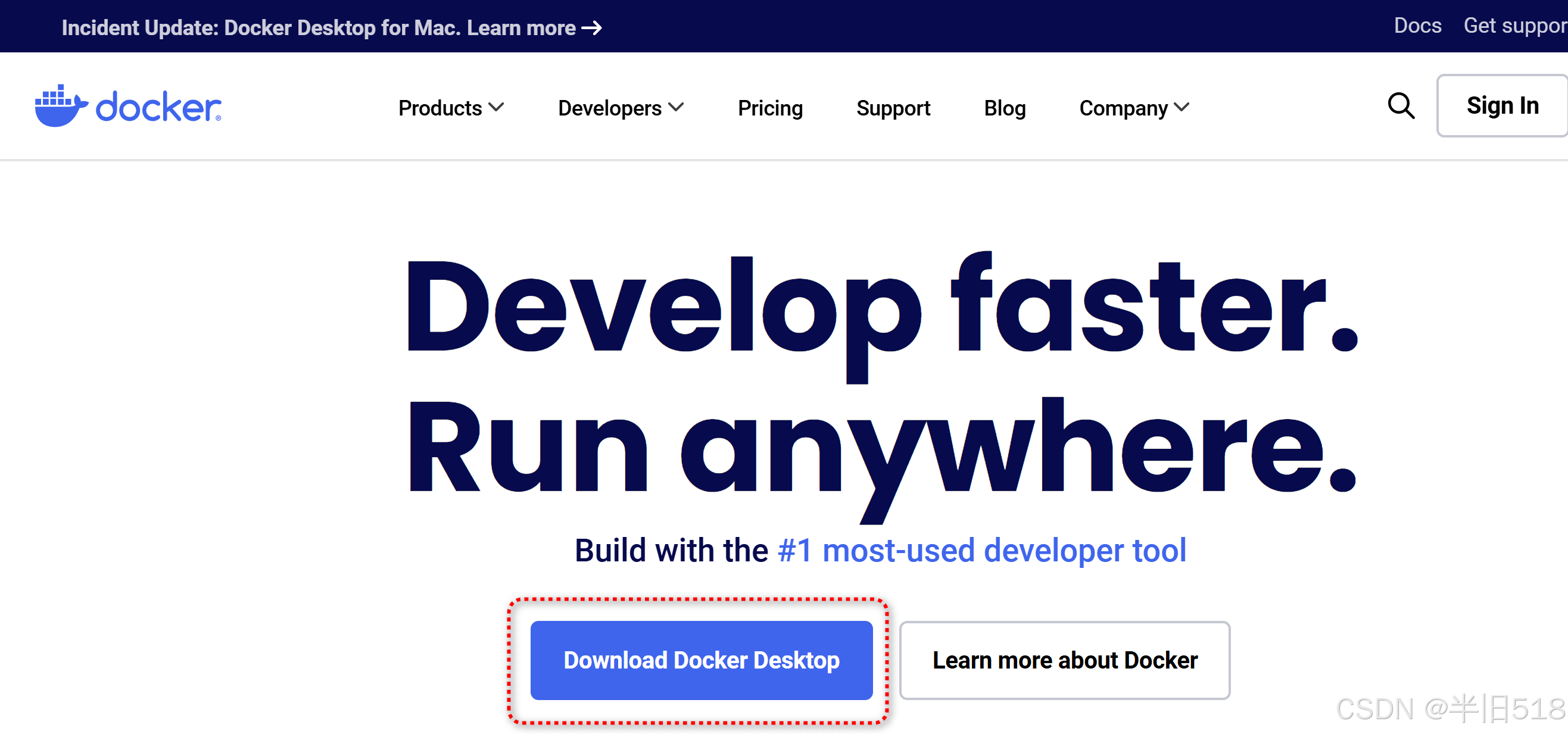Image resolution: width=1568 pixels, height=734 pixels.
Task: Click Learn more about Docker button
Action: (x=1065, y=660)
